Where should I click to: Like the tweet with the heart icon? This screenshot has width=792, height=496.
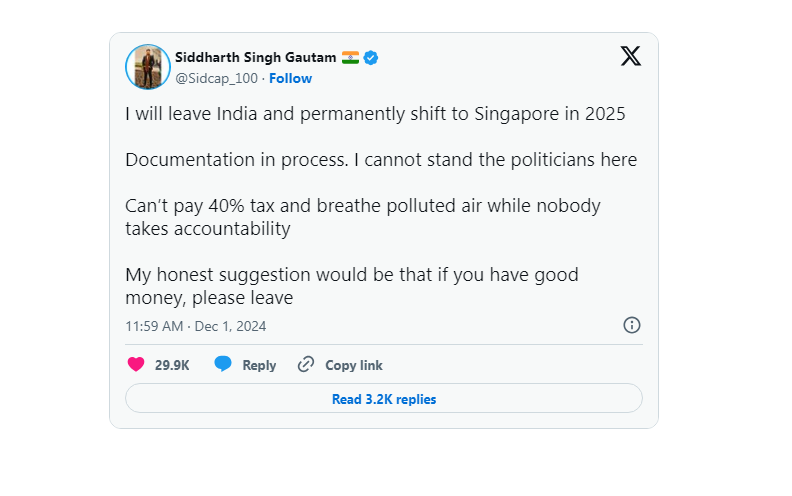(136, 364)
